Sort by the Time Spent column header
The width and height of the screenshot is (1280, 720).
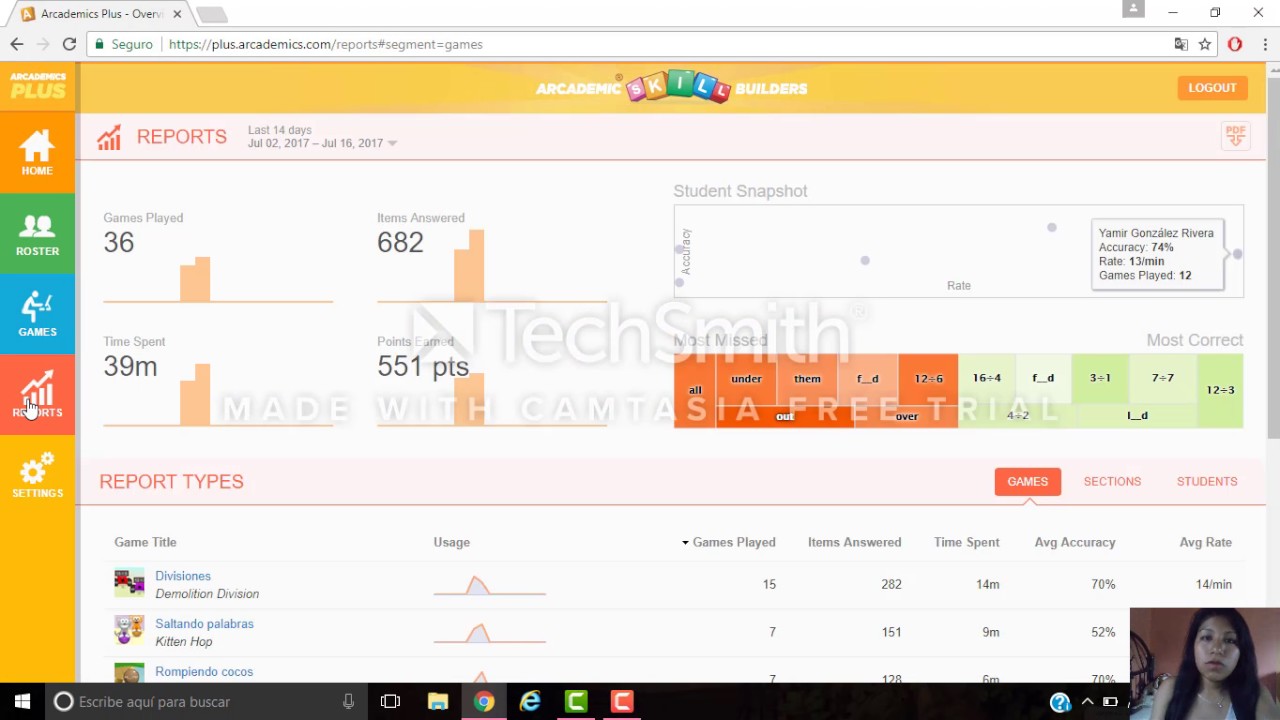click(966, 542)
